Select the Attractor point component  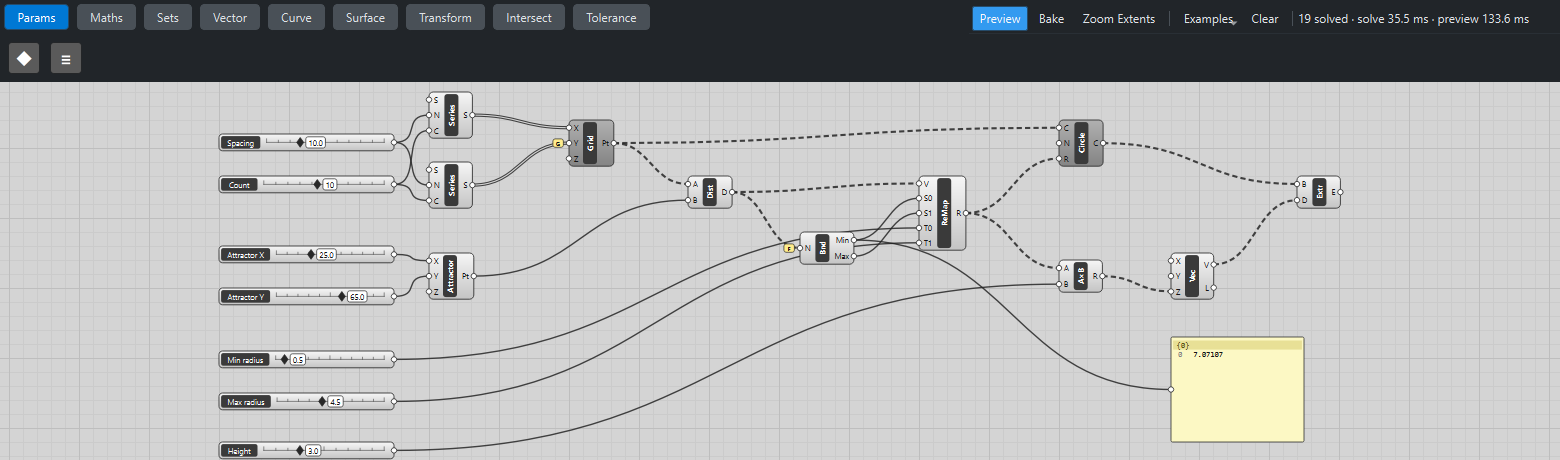(451, 275)
